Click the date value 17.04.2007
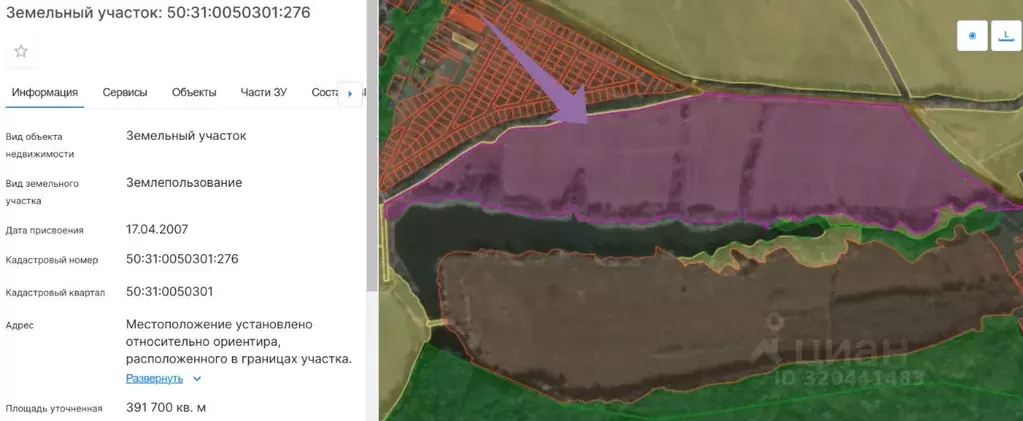The image size is (1023, 421). [x=157, y=229]
